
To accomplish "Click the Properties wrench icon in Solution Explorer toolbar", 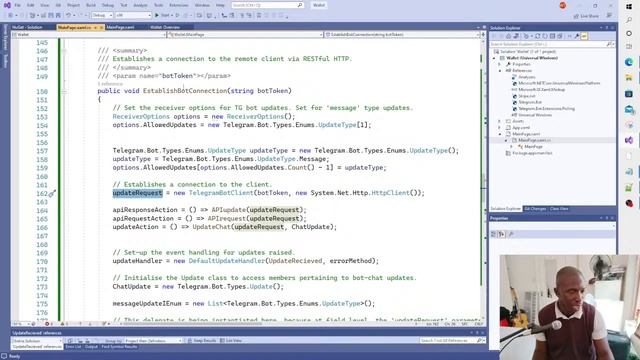I will click(577, 36).
